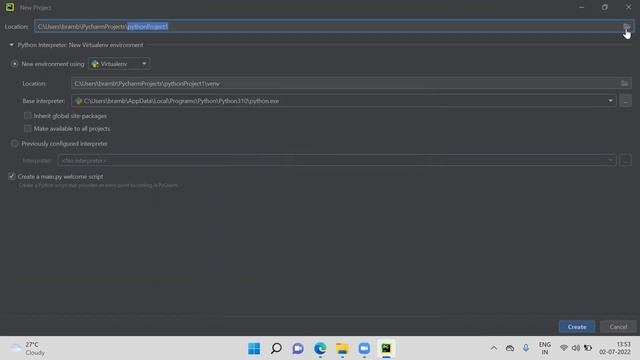Open battery tray icon
The width and height of the screenshot is (640, 360).
[x=588, y=348]
